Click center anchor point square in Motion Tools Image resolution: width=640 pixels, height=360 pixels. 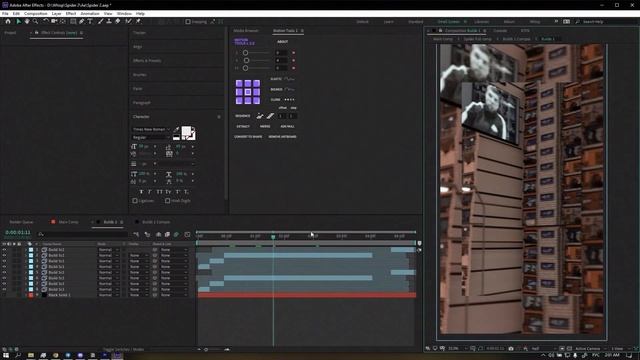[x=248, y=92]
